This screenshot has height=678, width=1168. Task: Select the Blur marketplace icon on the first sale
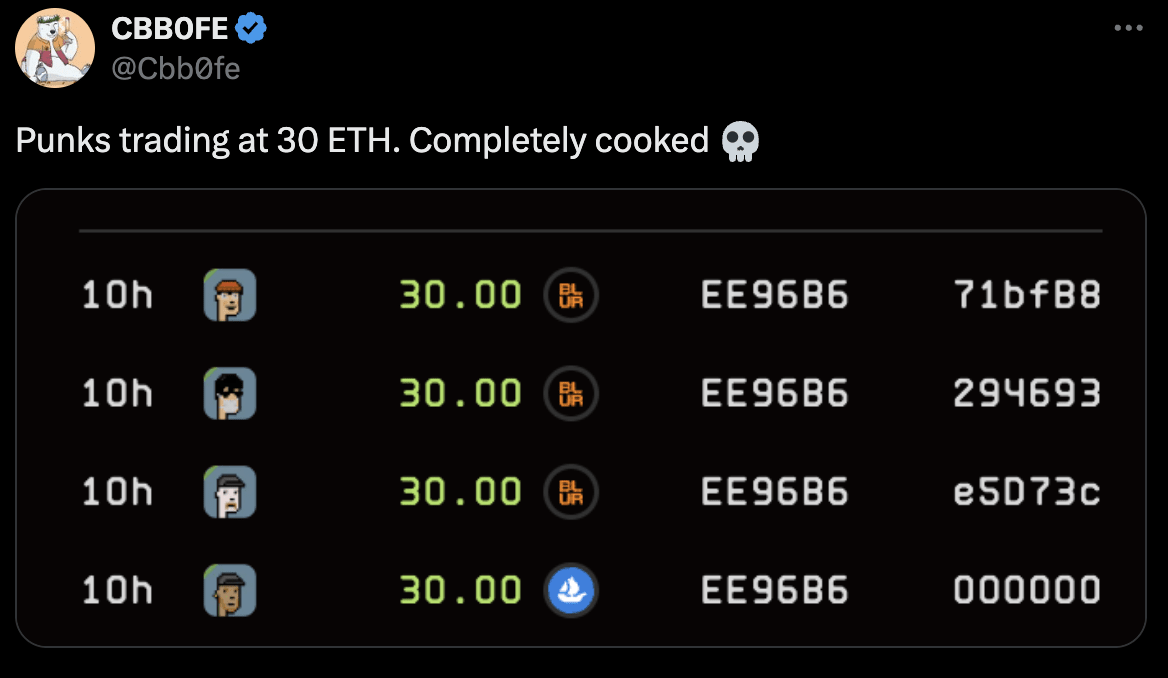click(571, 295)
